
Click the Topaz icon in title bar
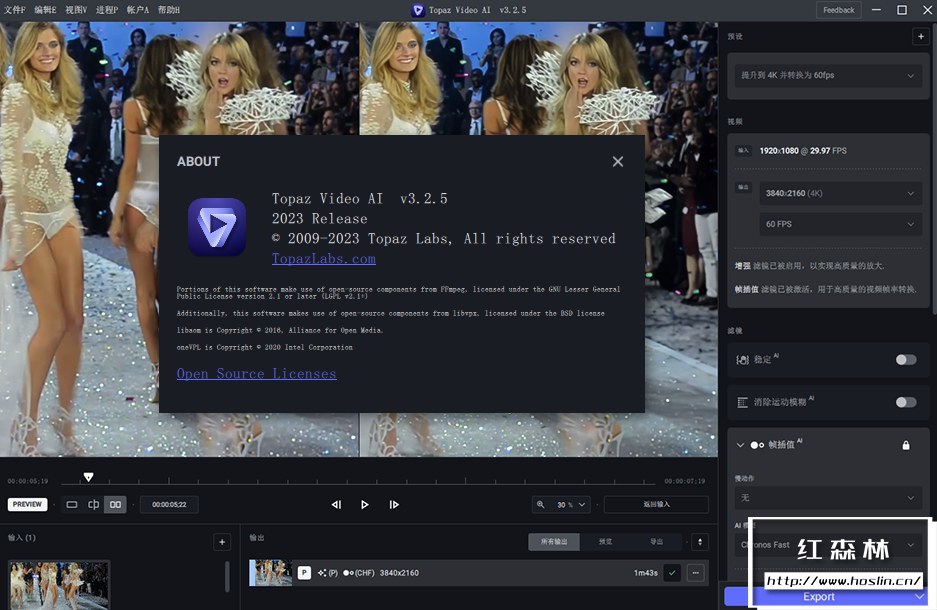point(418,10)
